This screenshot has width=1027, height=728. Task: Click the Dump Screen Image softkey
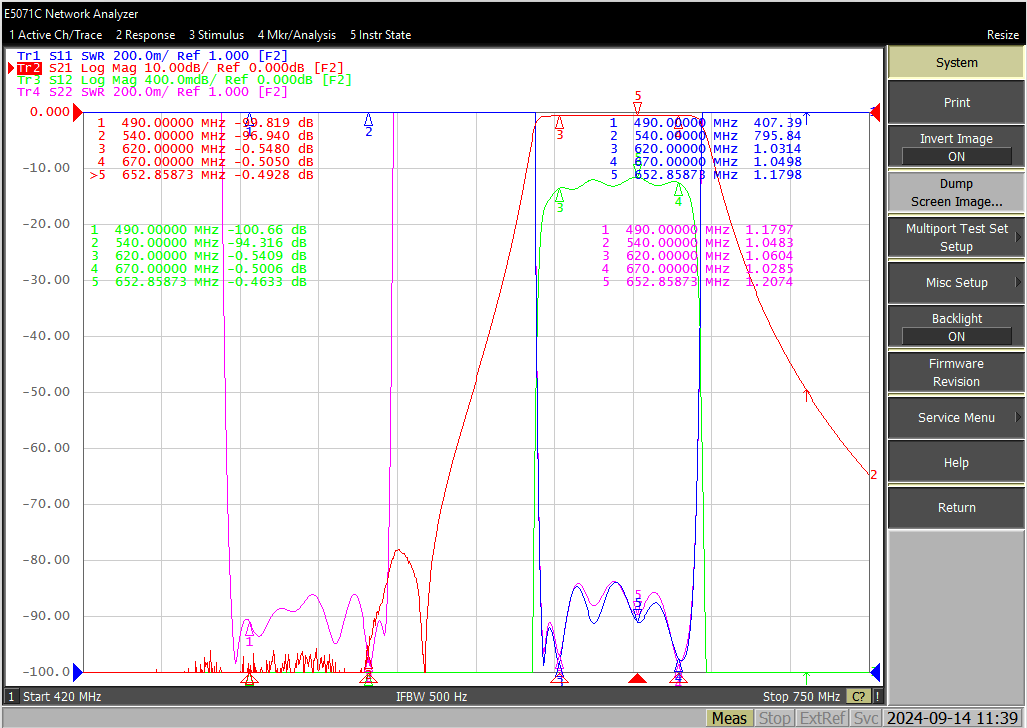click(956, 193)
